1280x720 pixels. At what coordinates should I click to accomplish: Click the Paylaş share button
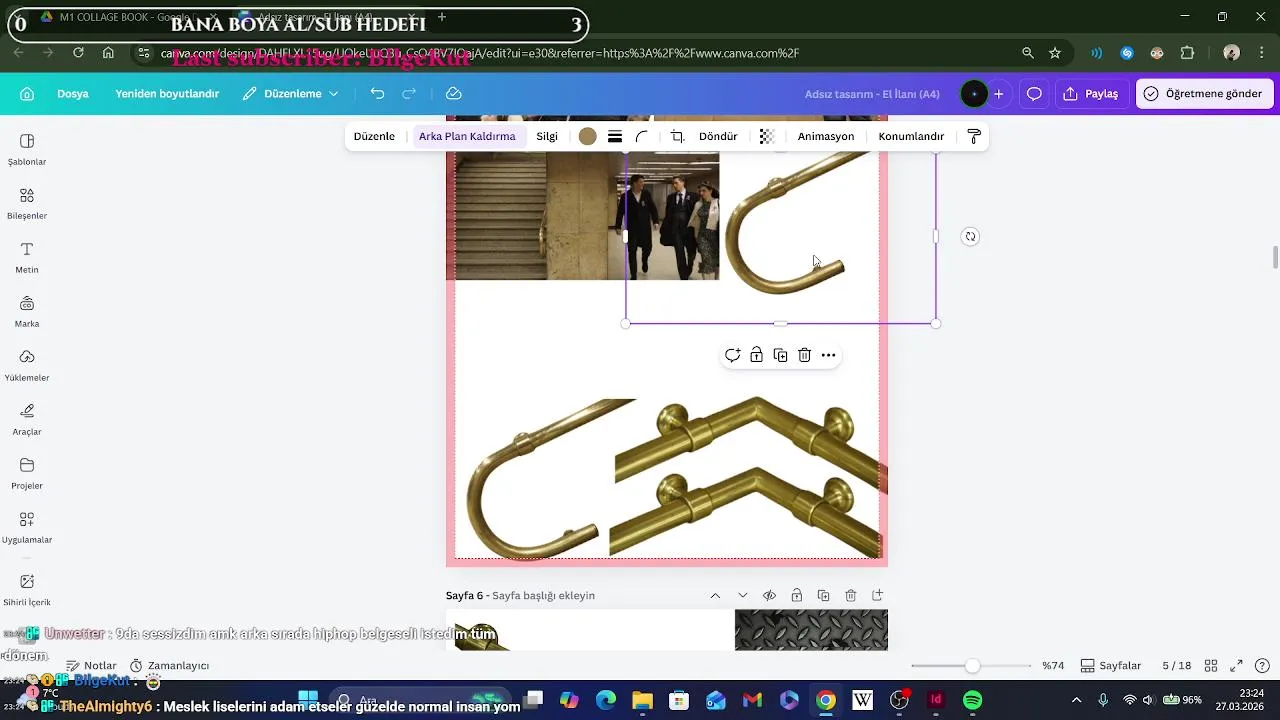click(x=1091, y=94)
